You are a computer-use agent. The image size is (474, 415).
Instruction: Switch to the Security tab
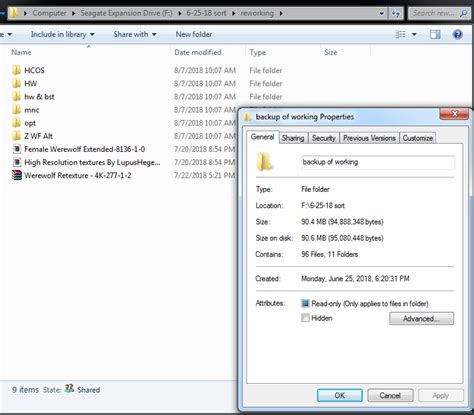(323, 138)
